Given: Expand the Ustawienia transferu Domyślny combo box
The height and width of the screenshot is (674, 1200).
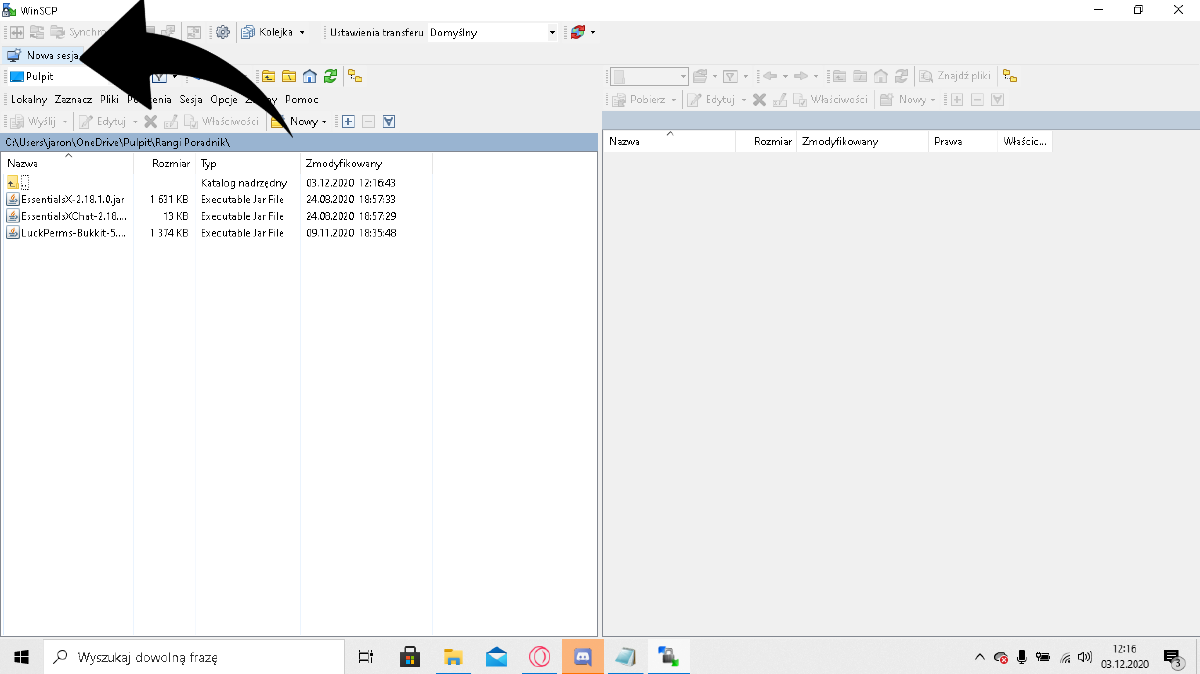Looking at the screenshot, I should 551,33.
